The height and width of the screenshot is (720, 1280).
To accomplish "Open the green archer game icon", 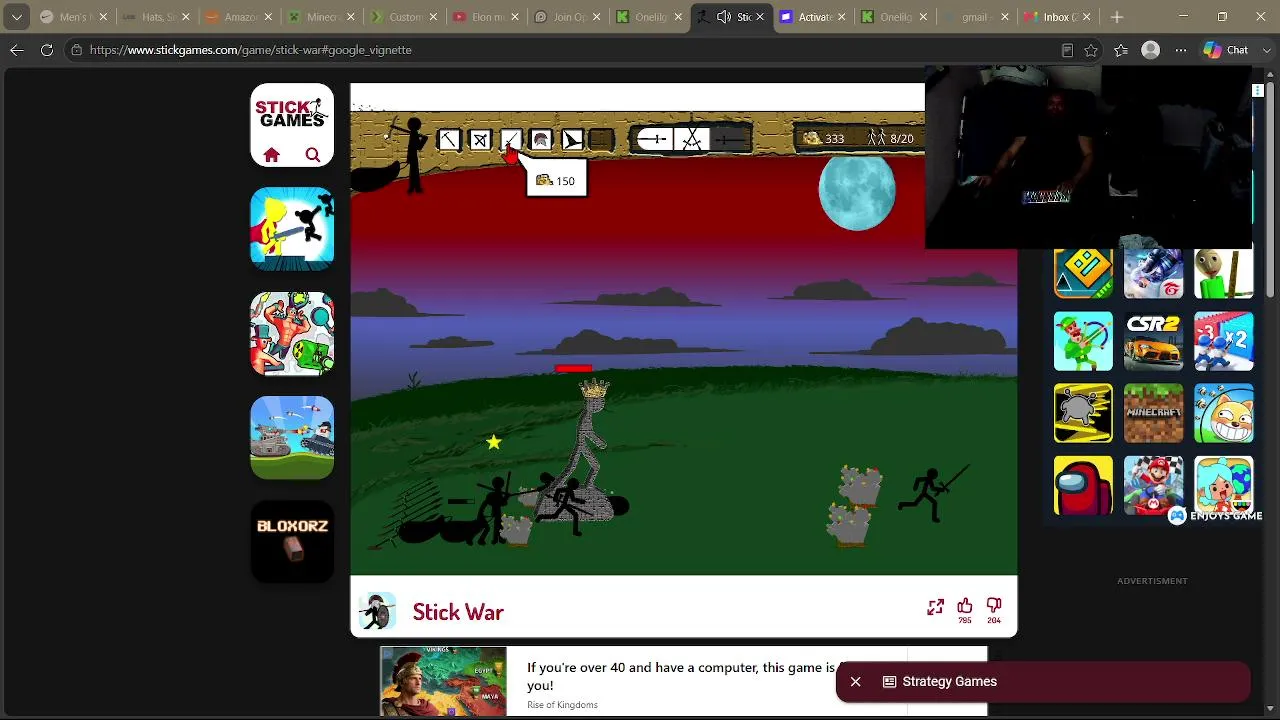I will tap(1083, 341).
